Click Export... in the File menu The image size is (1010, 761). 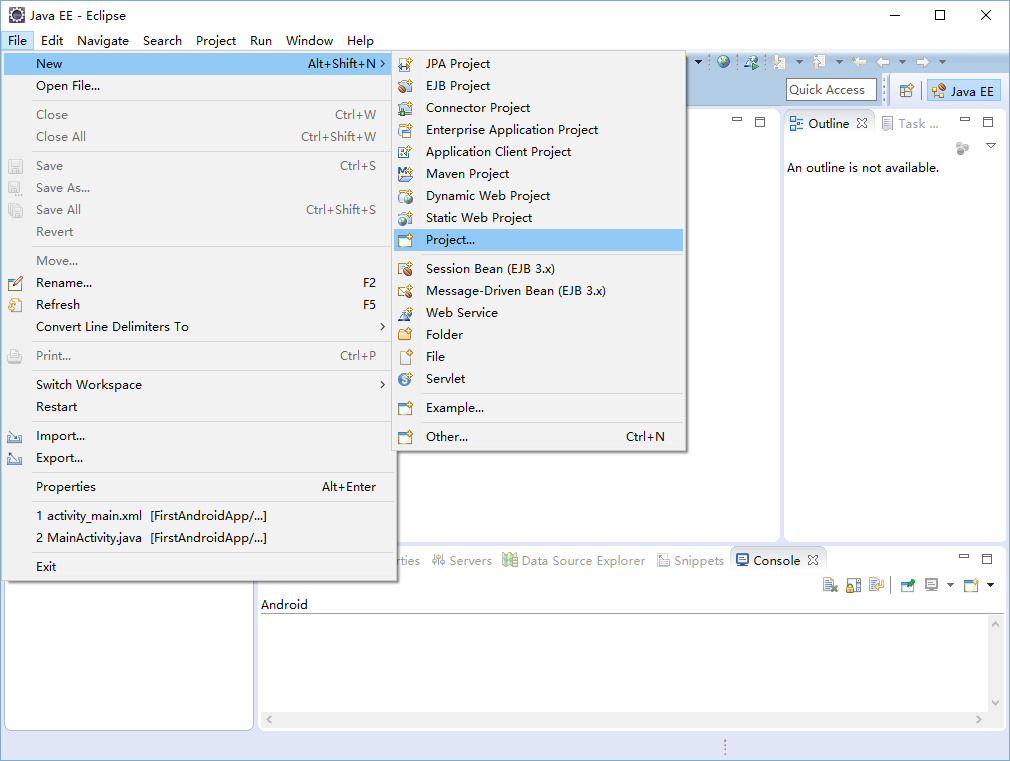click(198, 458)
